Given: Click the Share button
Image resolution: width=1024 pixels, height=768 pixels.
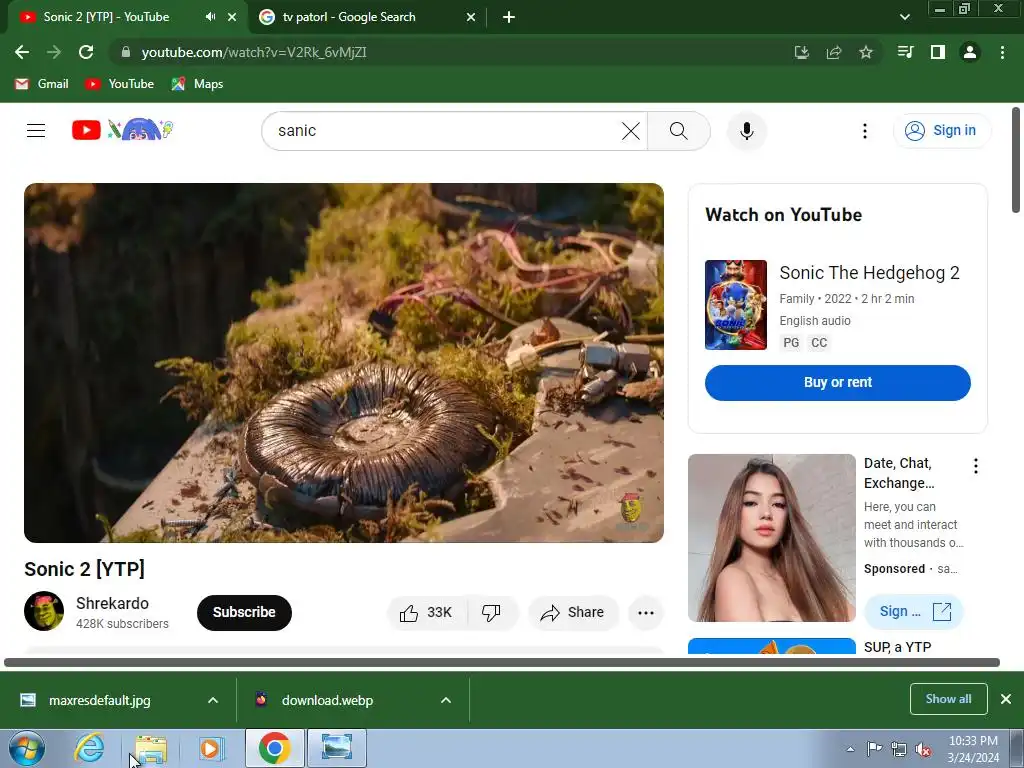Looking at the screenshot, I should coord(573,613).
